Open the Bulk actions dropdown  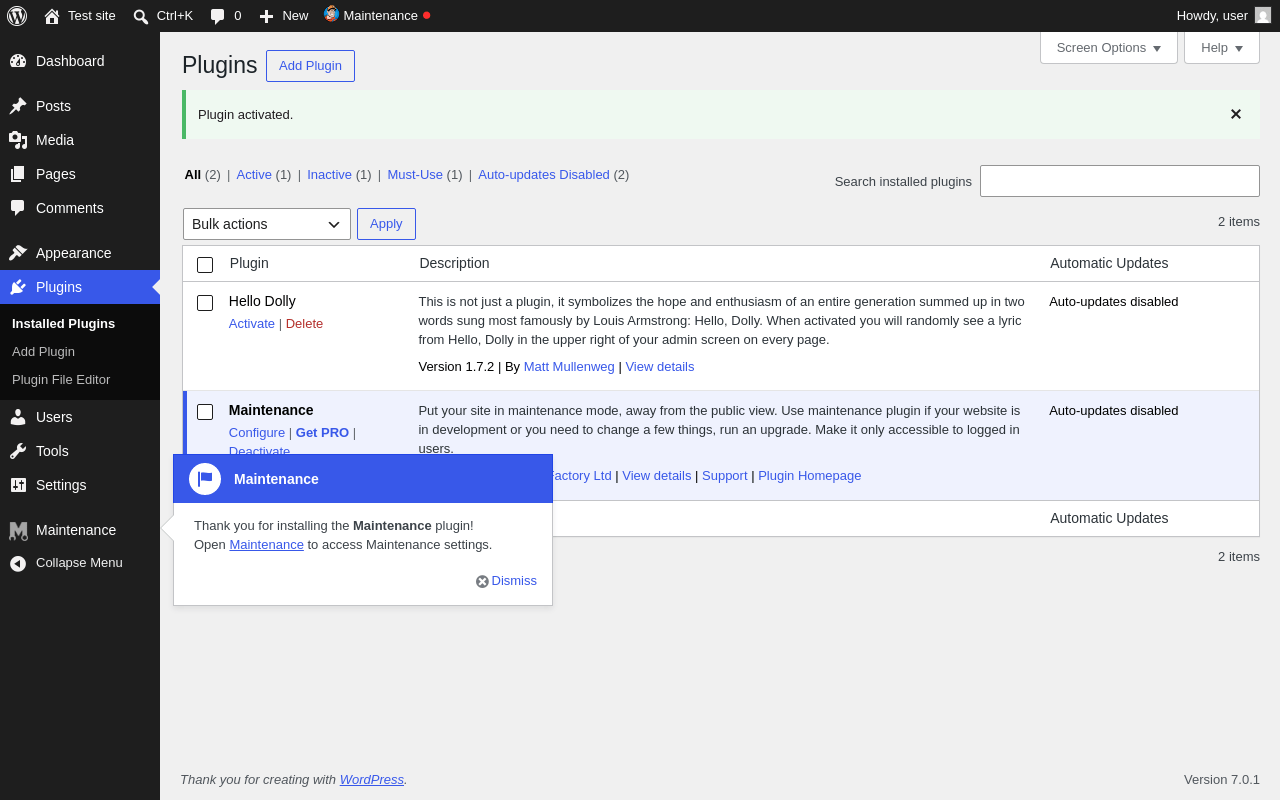[x=267, y=224]
